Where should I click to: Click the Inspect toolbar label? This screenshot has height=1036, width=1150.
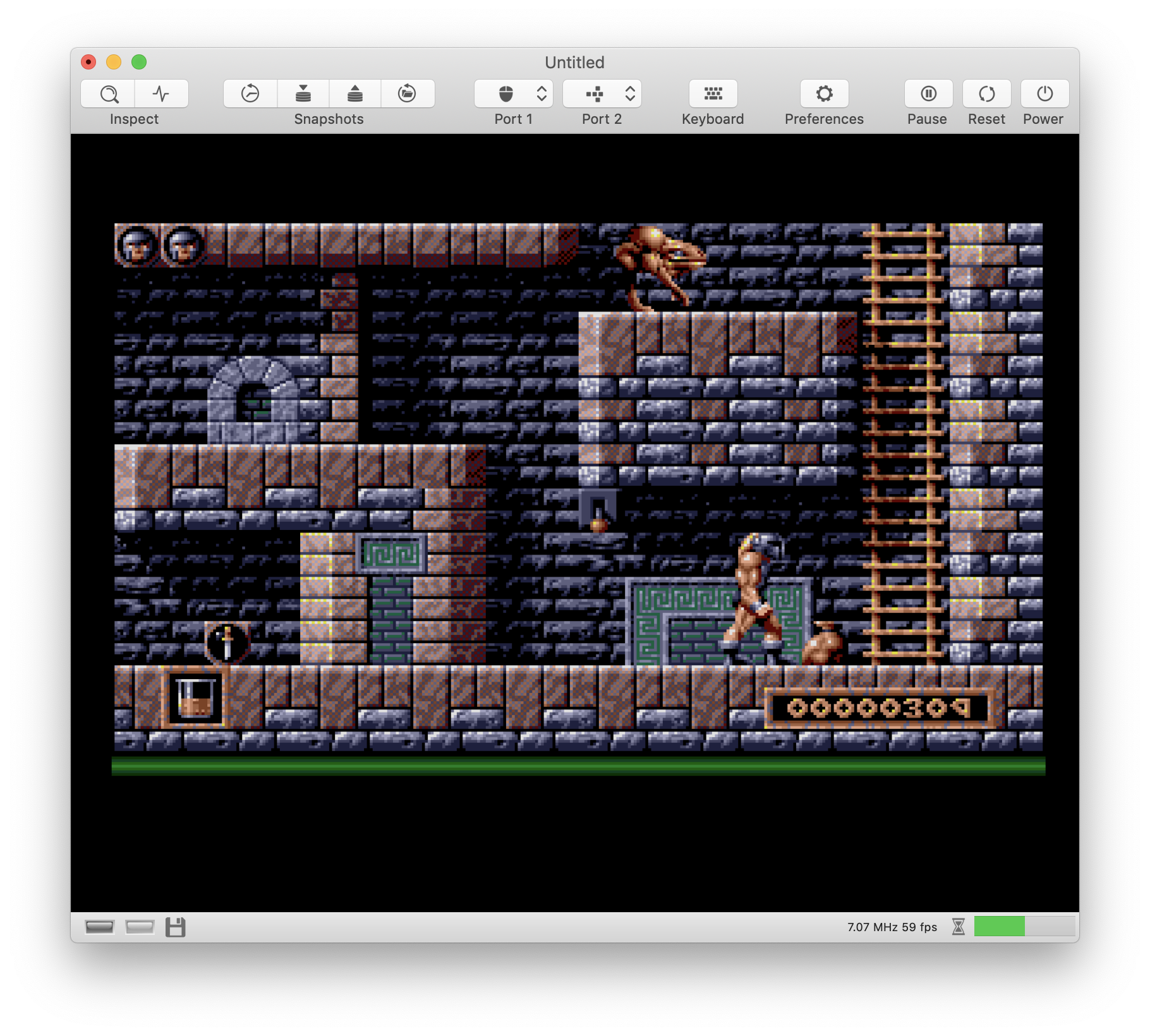[x=134, y=119]
